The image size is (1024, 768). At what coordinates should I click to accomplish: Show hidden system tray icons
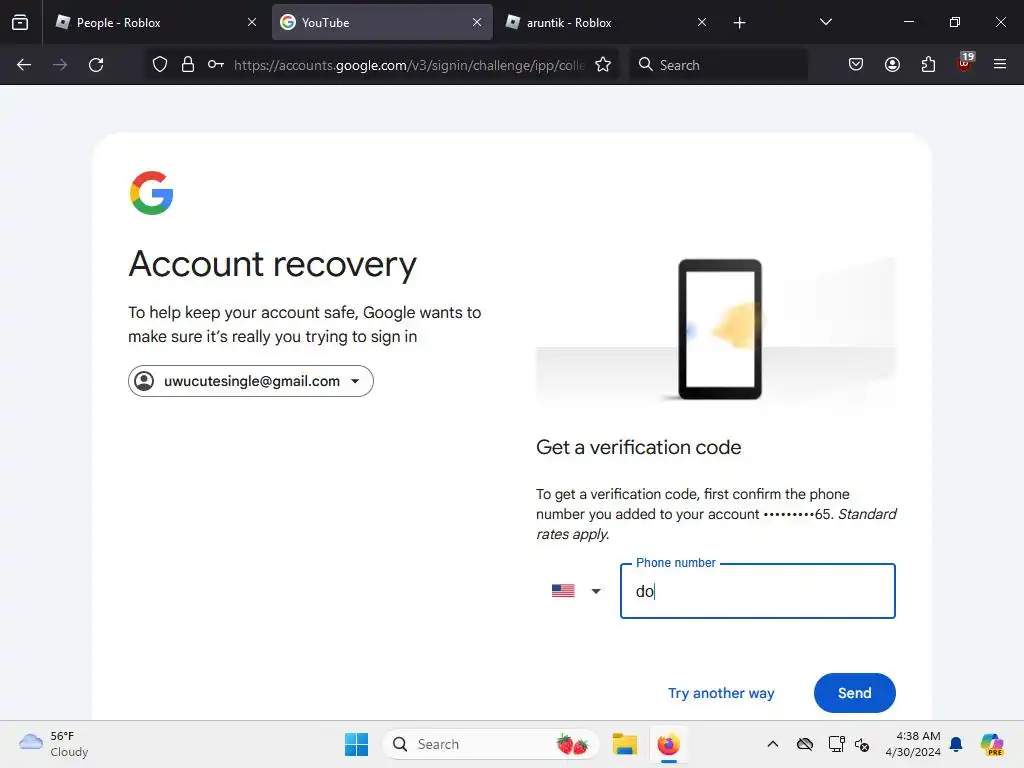pos(773,744)
